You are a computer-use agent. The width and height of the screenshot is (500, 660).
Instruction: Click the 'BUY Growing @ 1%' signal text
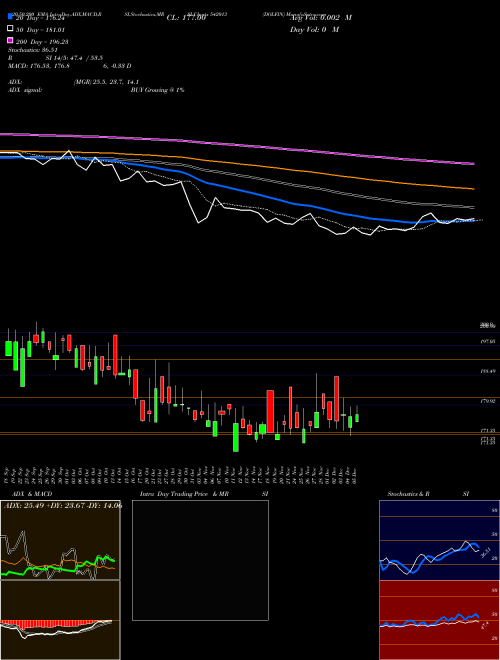click(157, 90)
